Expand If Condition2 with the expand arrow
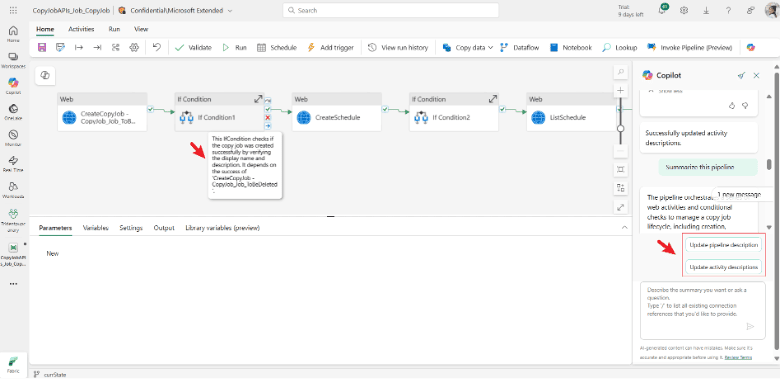The height and width of the screenshot is (380, 780). (x=492, y=99)
